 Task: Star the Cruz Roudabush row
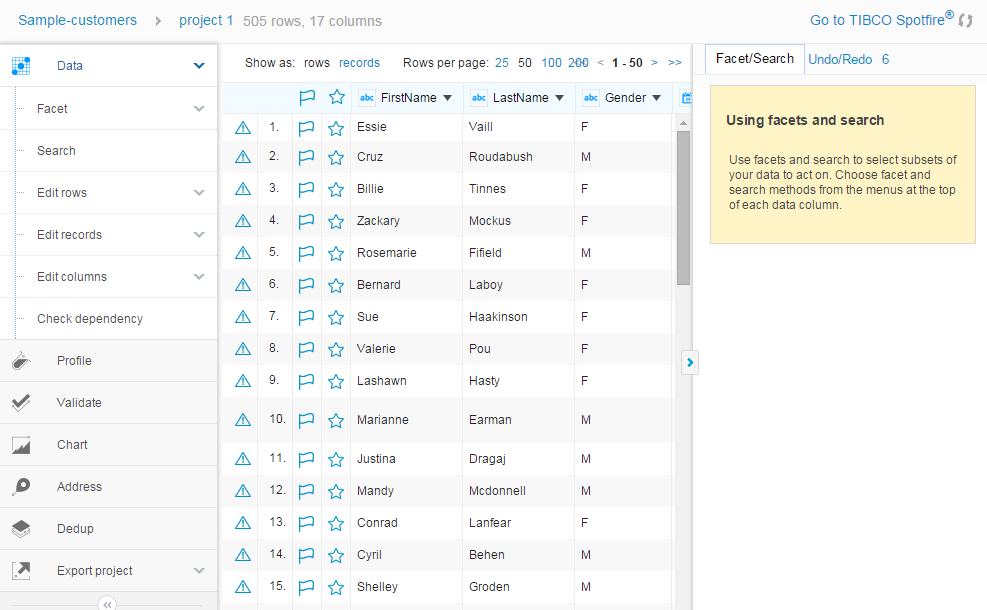click(x=336, y=157)
